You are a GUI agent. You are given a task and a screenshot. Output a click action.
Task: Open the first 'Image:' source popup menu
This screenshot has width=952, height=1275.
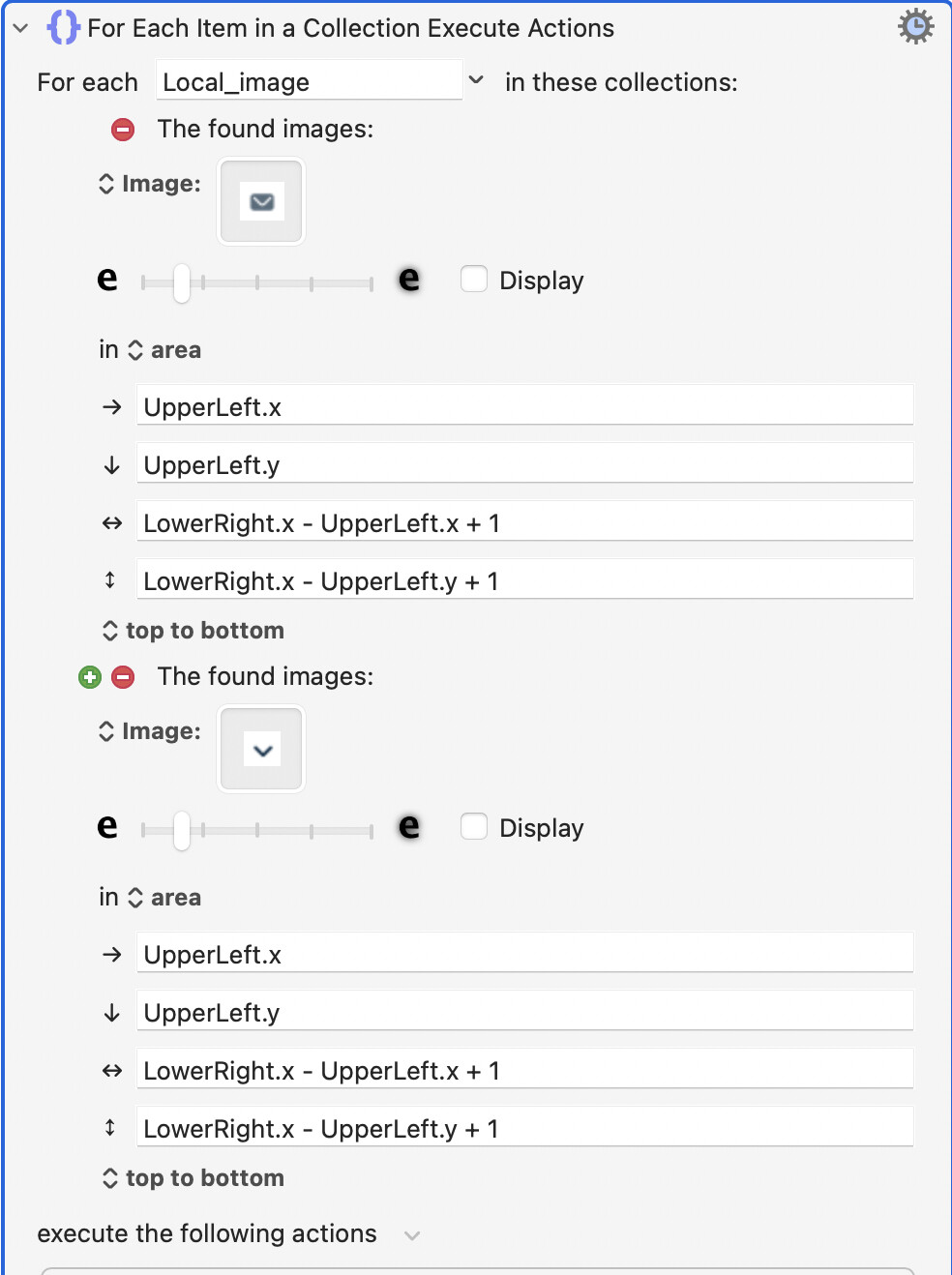tap(150, 184)
